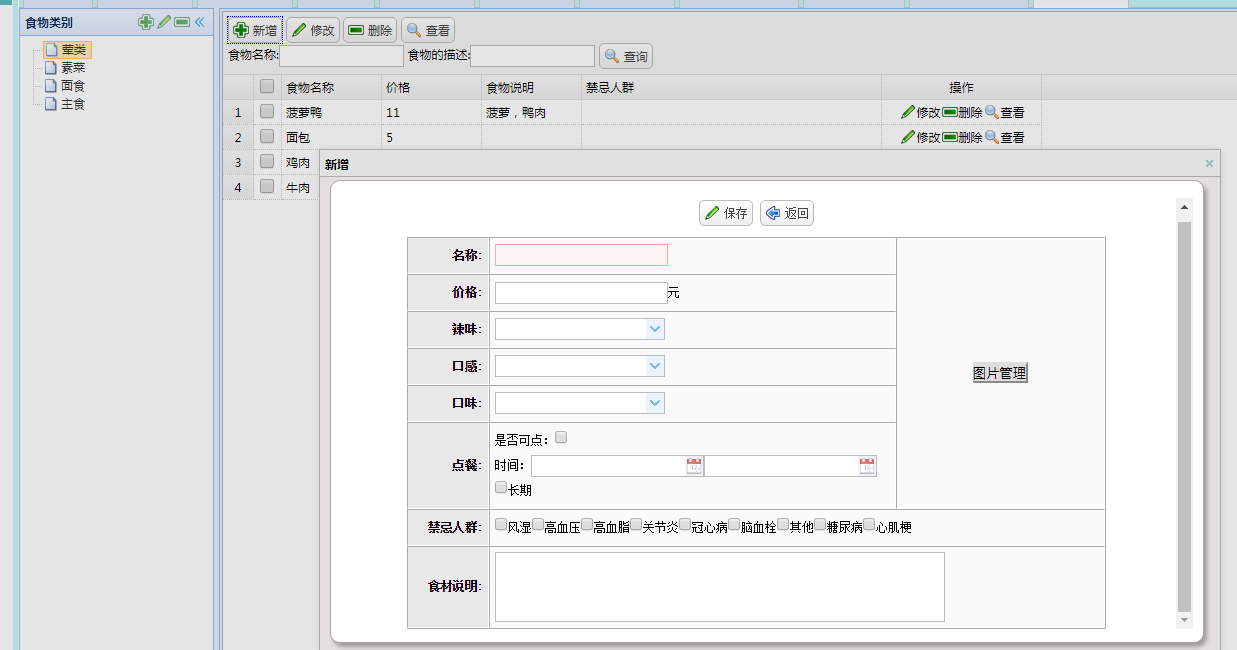Tick the 是否可点 checkbox
The height and width of the screenshot is (650, 1237).
coord(561,437)
